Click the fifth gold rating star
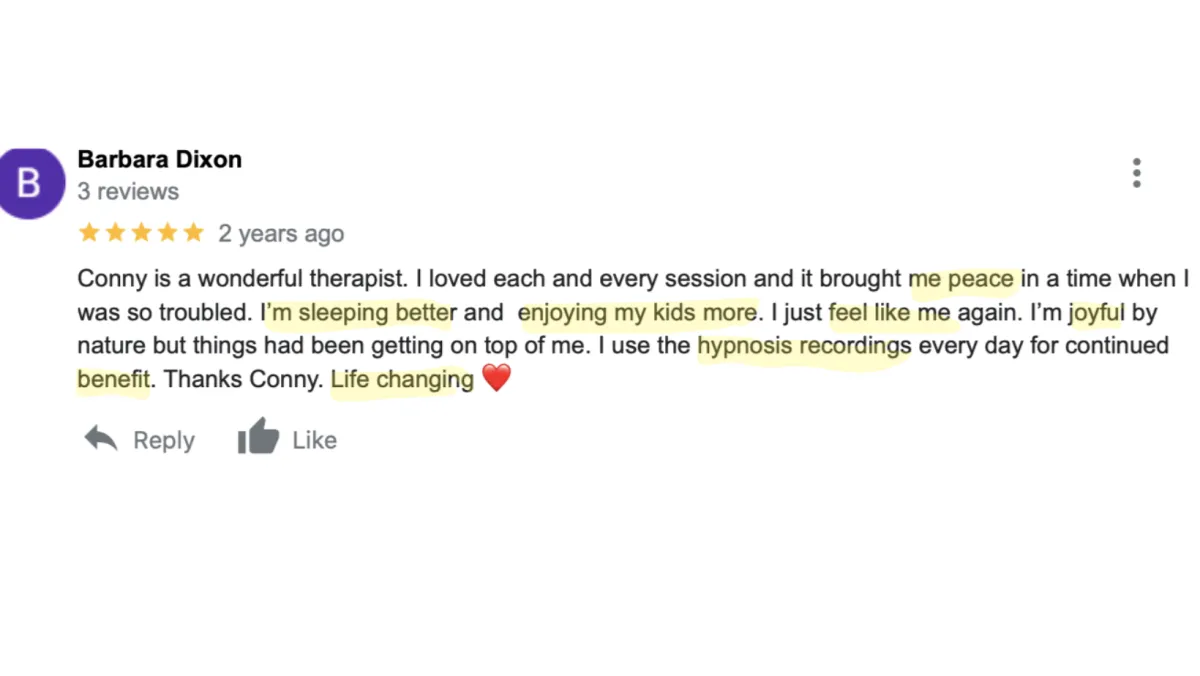Image resolution: width=1200 pixels, height=676 pixels. coord(193,233)
